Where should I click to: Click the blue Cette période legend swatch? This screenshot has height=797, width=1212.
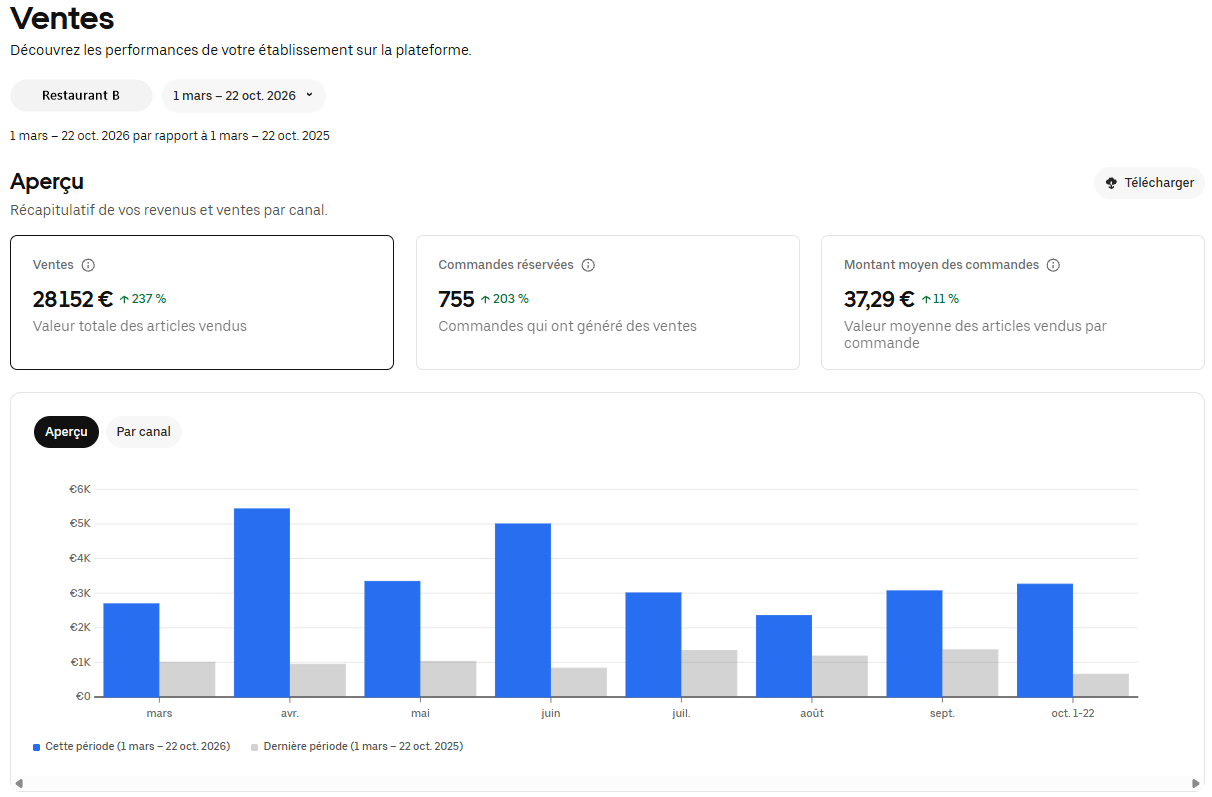click(37, 747)
